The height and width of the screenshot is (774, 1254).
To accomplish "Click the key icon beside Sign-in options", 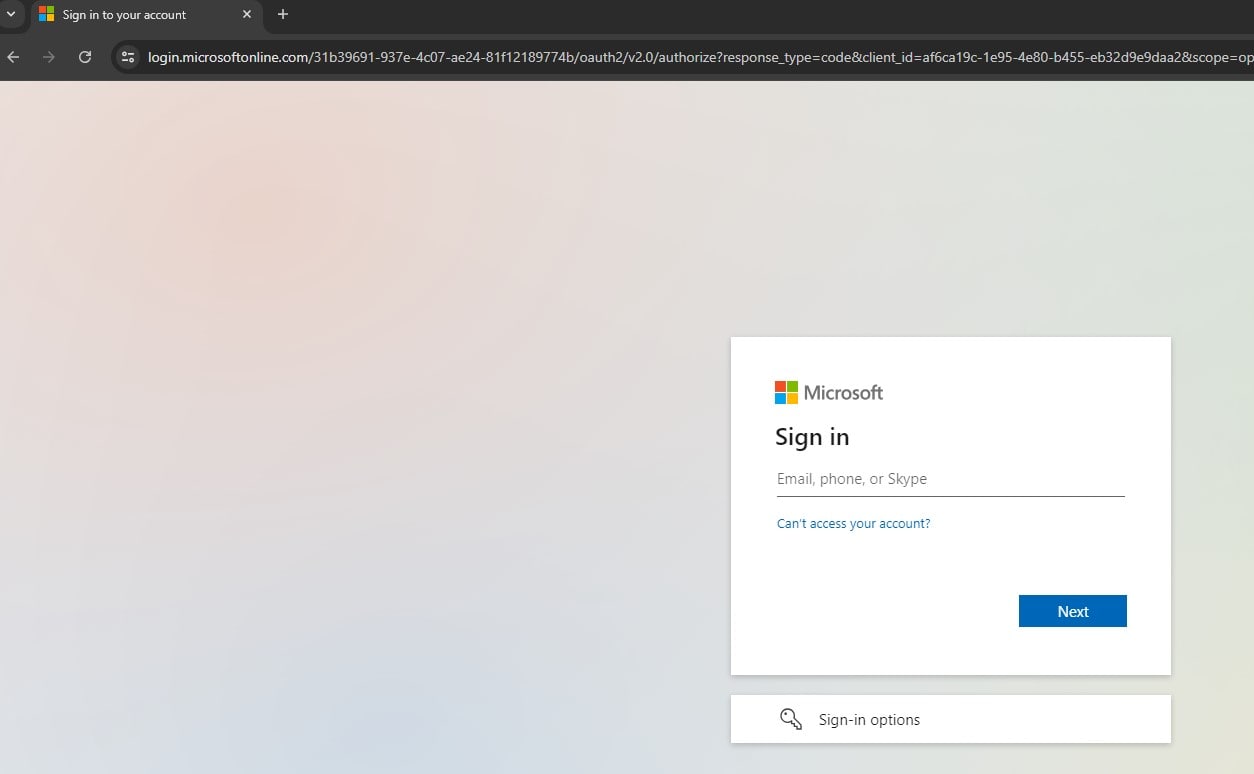I will coord(791,719).
